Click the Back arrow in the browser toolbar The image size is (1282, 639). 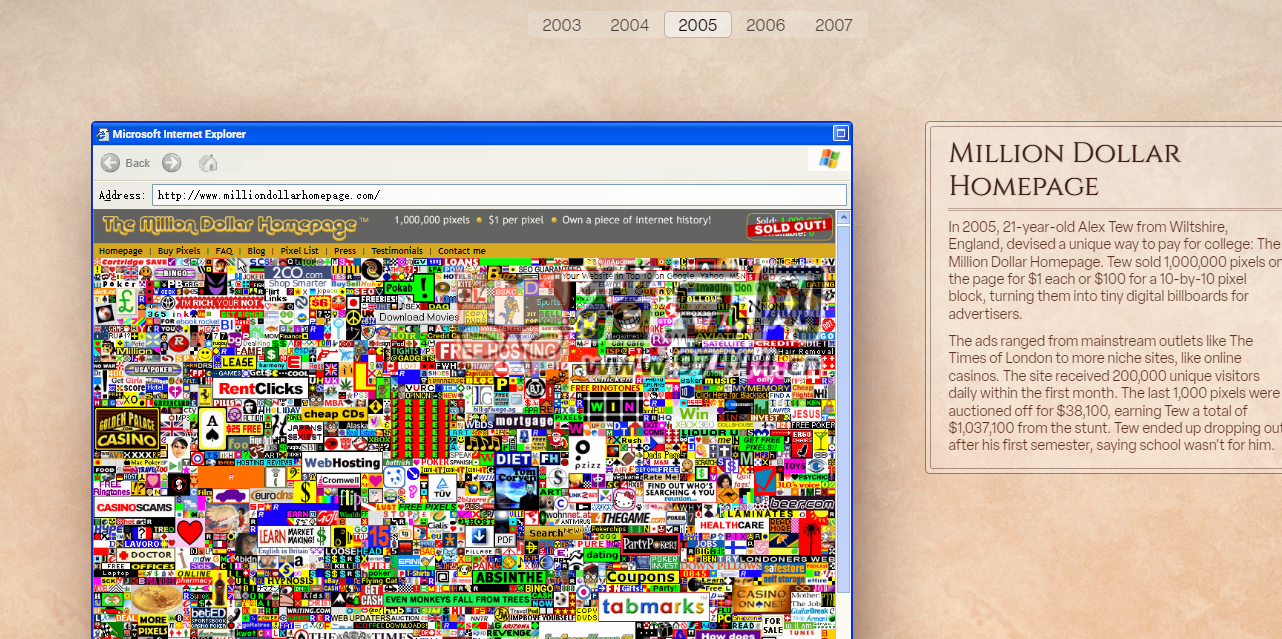coord(111,163)
